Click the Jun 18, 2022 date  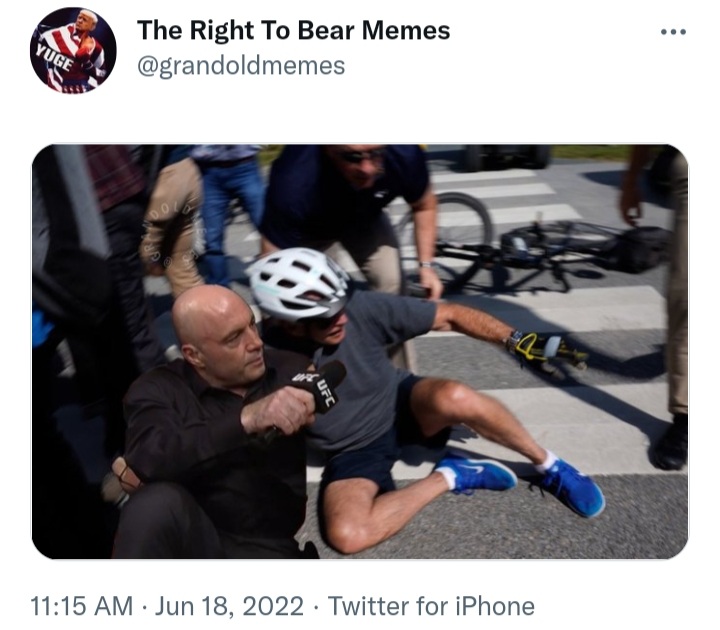[229, 606]
